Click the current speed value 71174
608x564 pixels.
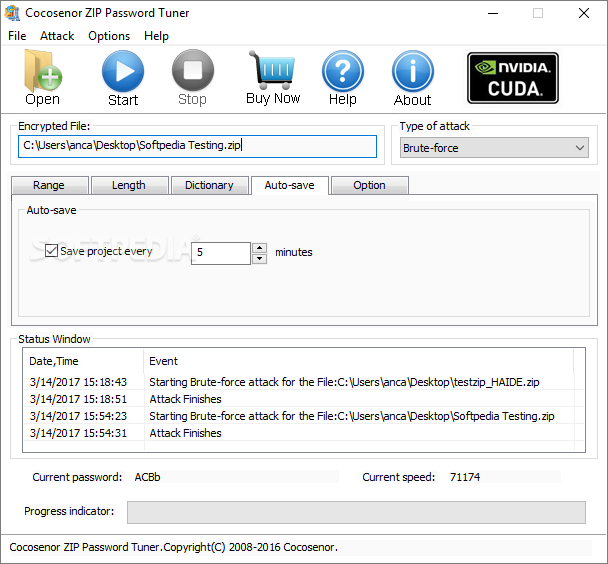(465, 477)
